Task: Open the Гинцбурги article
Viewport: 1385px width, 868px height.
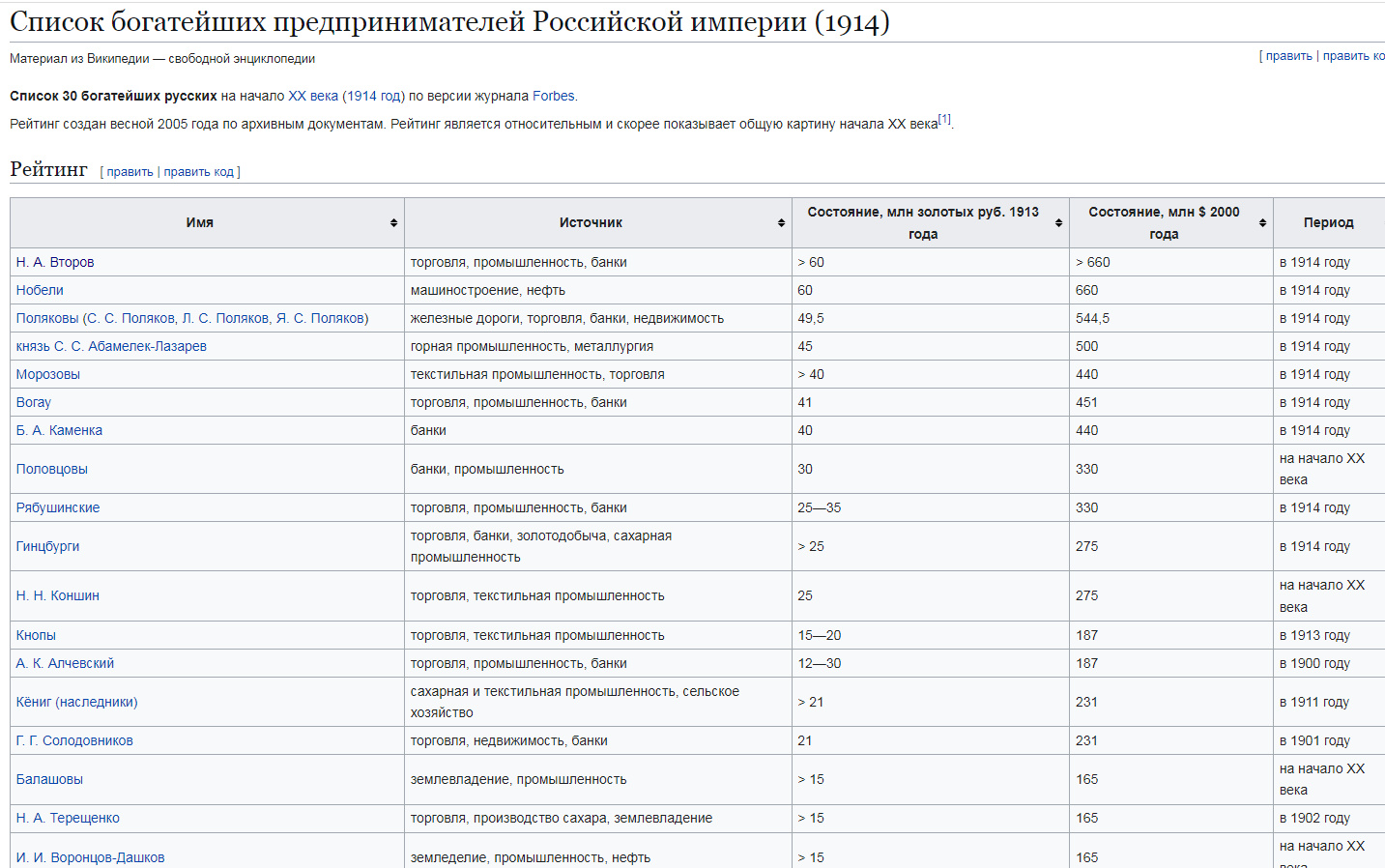Action: [x=48, y=546]
